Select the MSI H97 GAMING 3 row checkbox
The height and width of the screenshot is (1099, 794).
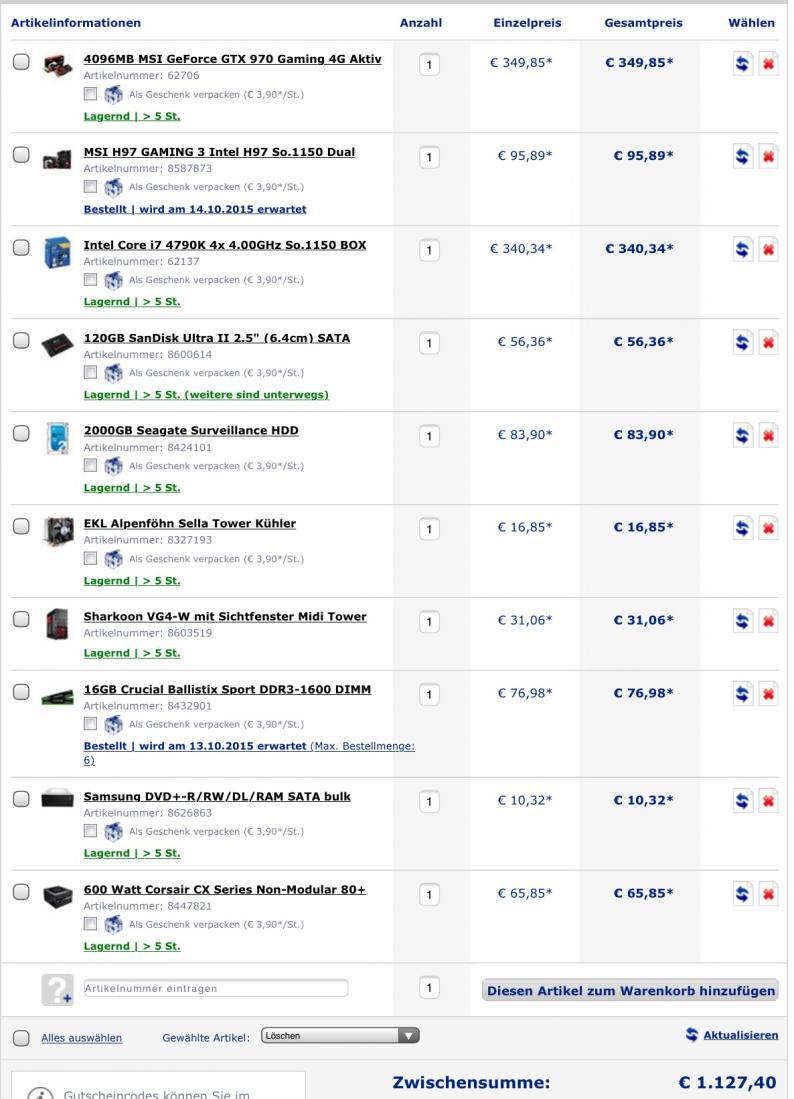point(21,155)
